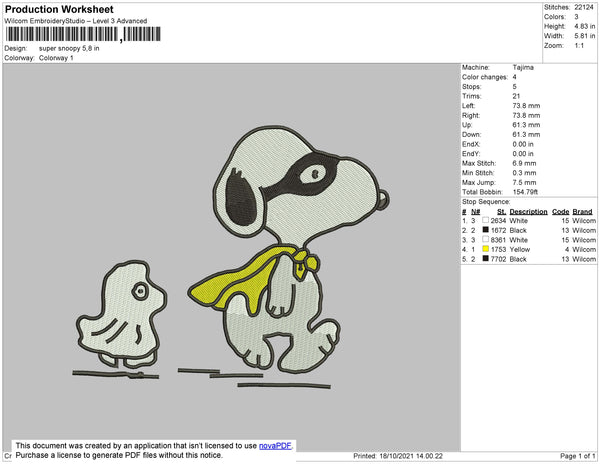Screen dimensions: 600x464
Task: Click the Trims value '21'
Action: coord(516,96)
